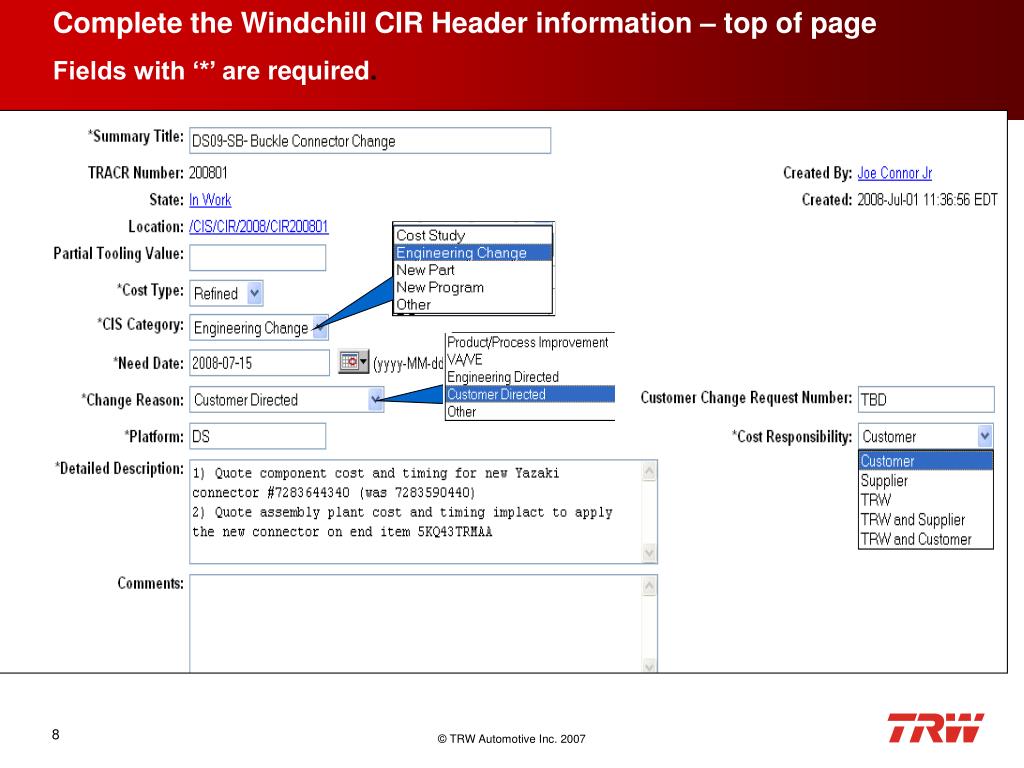Select Customer in Cost Responsibility list

[x=925, y=461]
